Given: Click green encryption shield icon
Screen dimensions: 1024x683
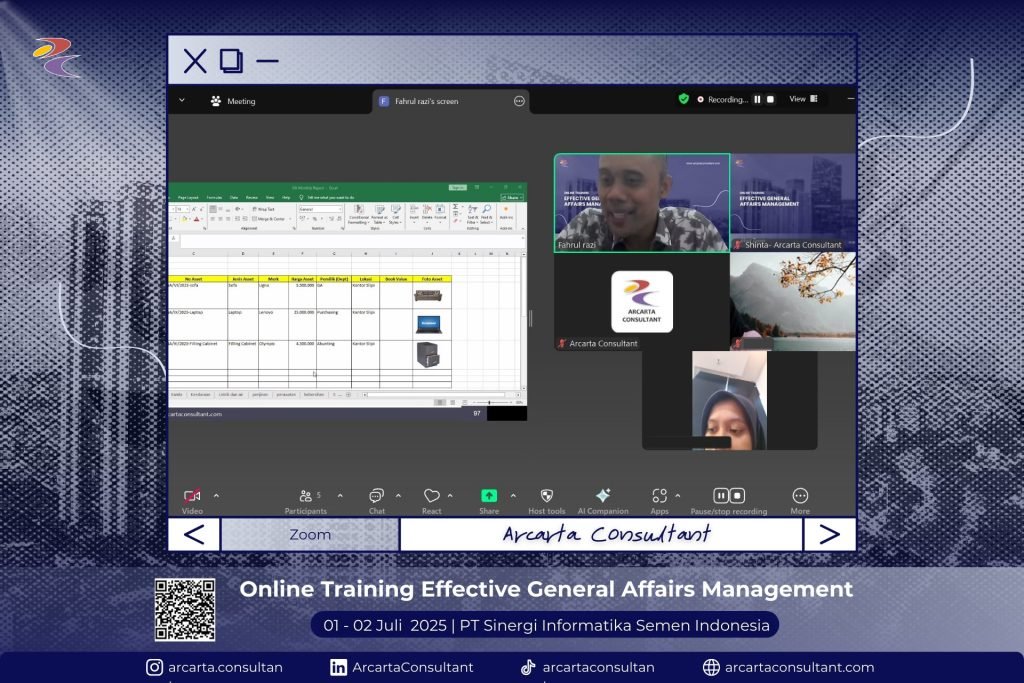Looking at the screenshot, I should pyautogui.click(x=684, y=99).
